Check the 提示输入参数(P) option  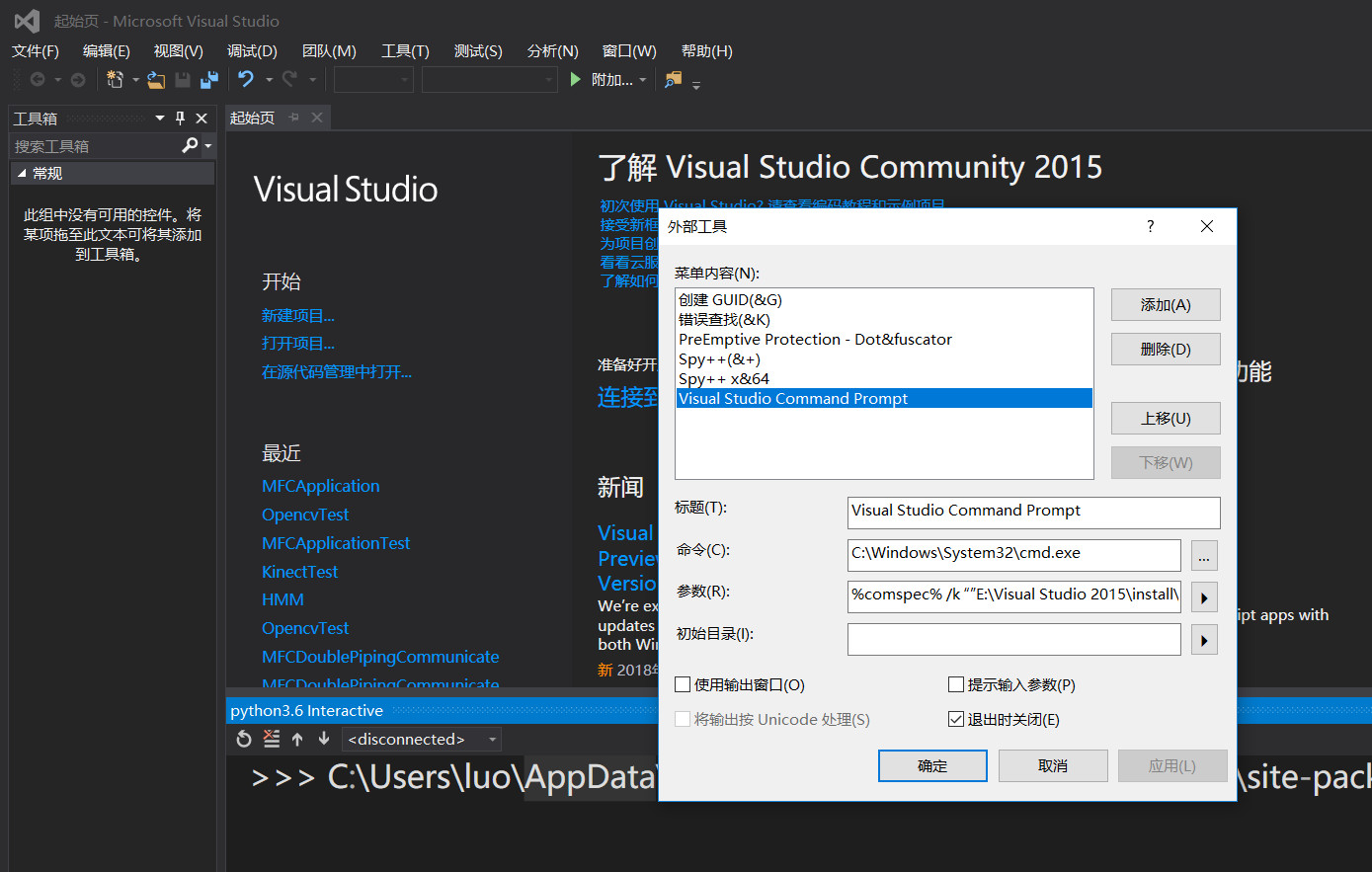click(956, 684)
